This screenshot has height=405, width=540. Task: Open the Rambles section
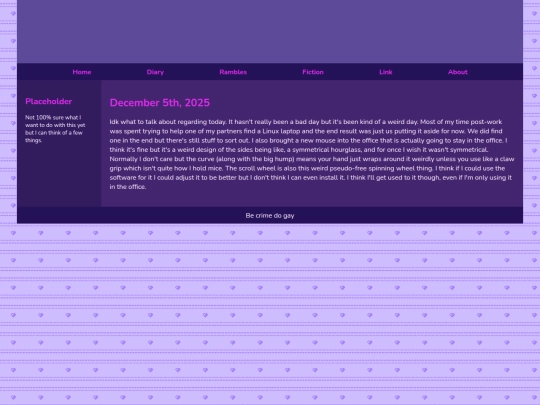click(233, 72)
